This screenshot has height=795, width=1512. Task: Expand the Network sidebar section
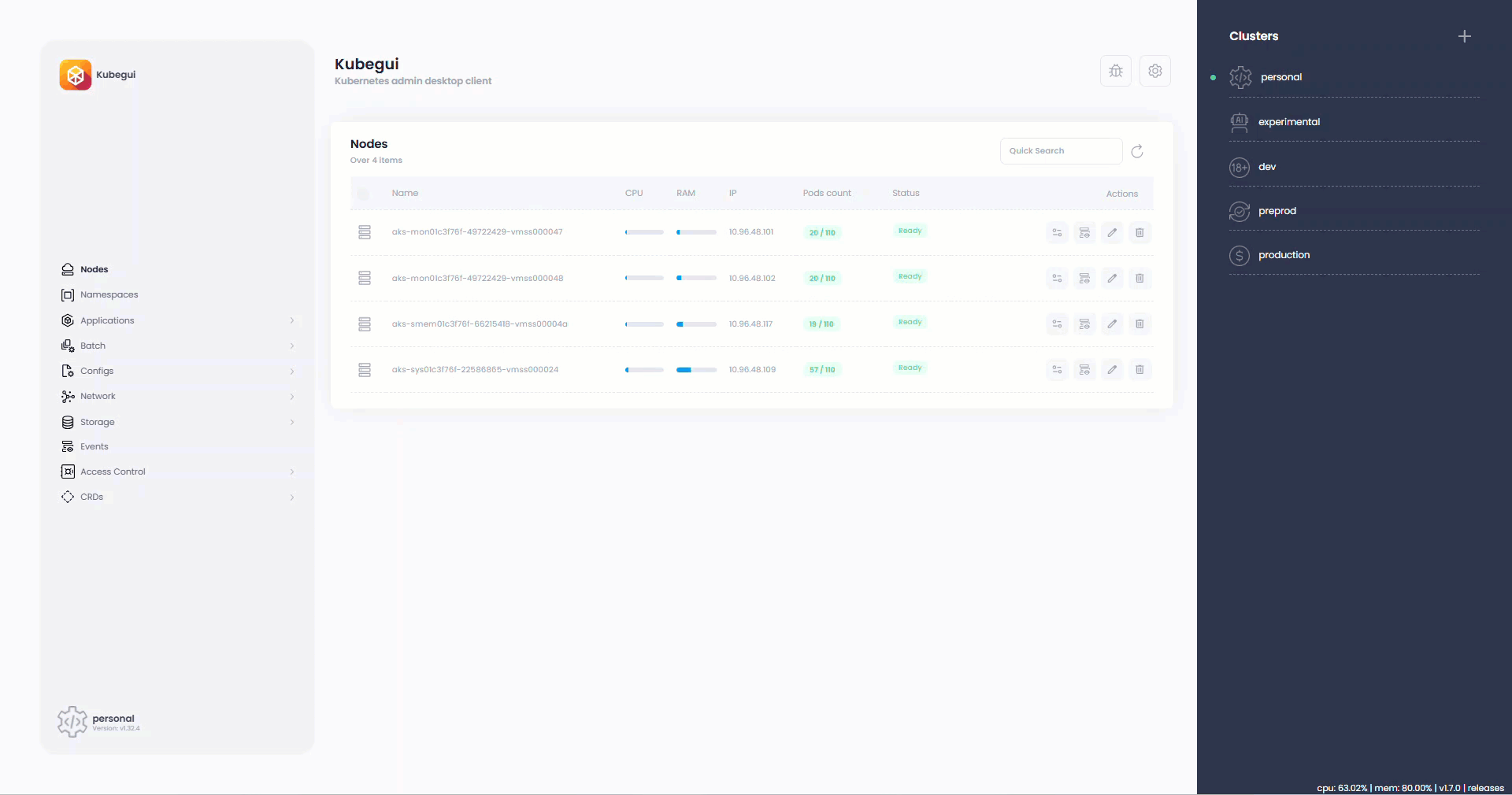[x=291, y=397]
